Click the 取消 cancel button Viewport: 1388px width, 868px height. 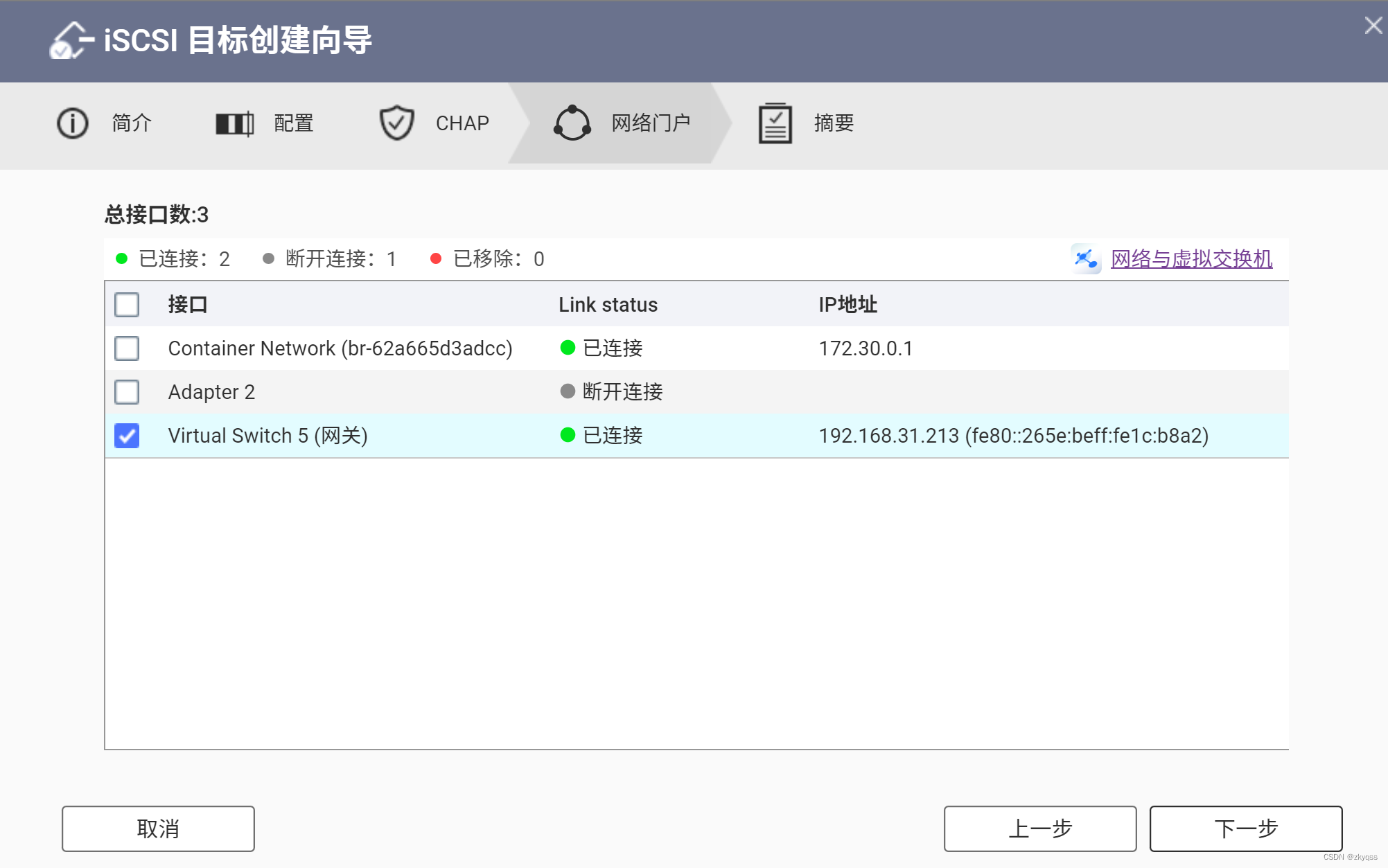coord(157,829)
